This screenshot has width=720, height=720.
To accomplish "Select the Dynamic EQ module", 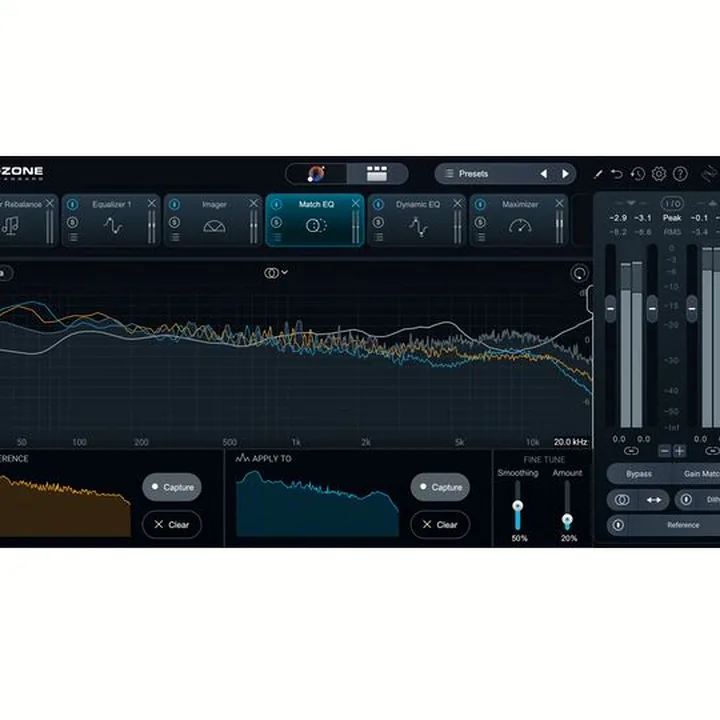I will [417, 220].
